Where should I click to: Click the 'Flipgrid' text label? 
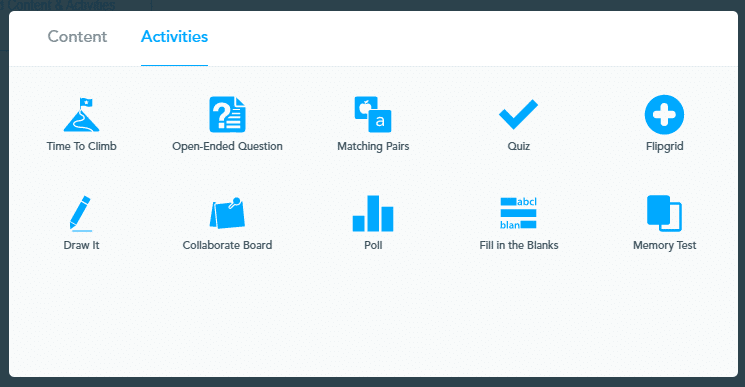pyautogui.click(x=664, y=146)
